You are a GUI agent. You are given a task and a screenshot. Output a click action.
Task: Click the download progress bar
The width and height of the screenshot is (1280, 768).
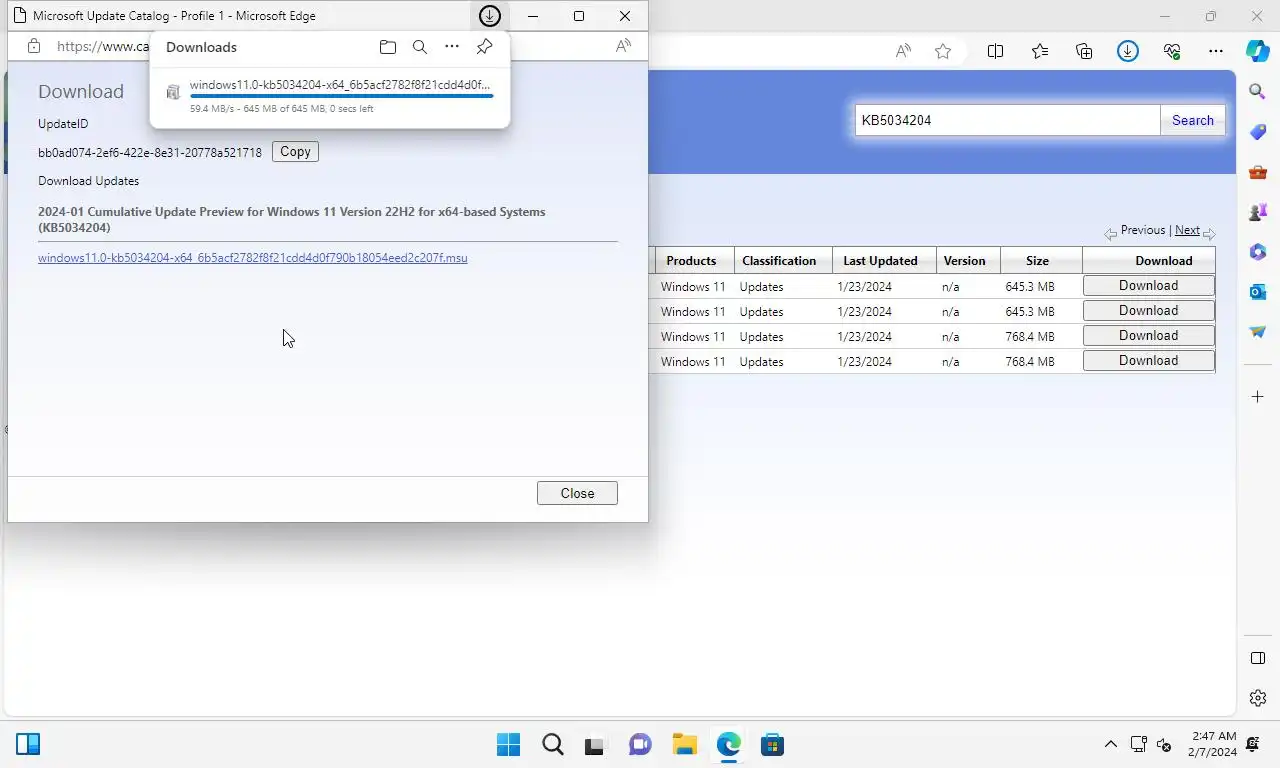[x=341, y=96]
